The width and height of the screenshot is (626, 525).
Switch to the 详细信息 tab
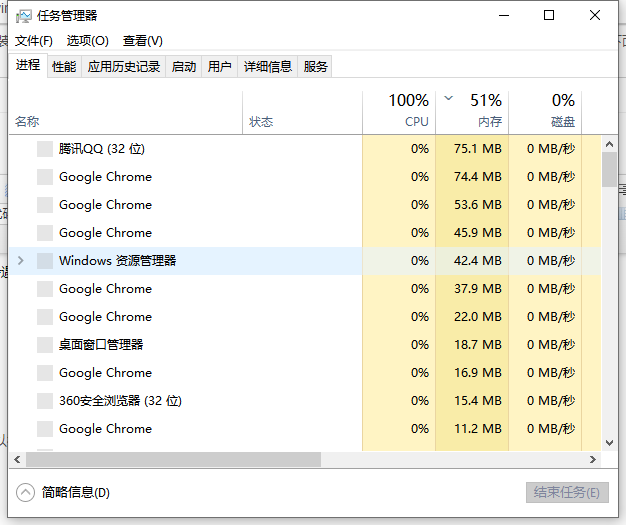point(267,67)
